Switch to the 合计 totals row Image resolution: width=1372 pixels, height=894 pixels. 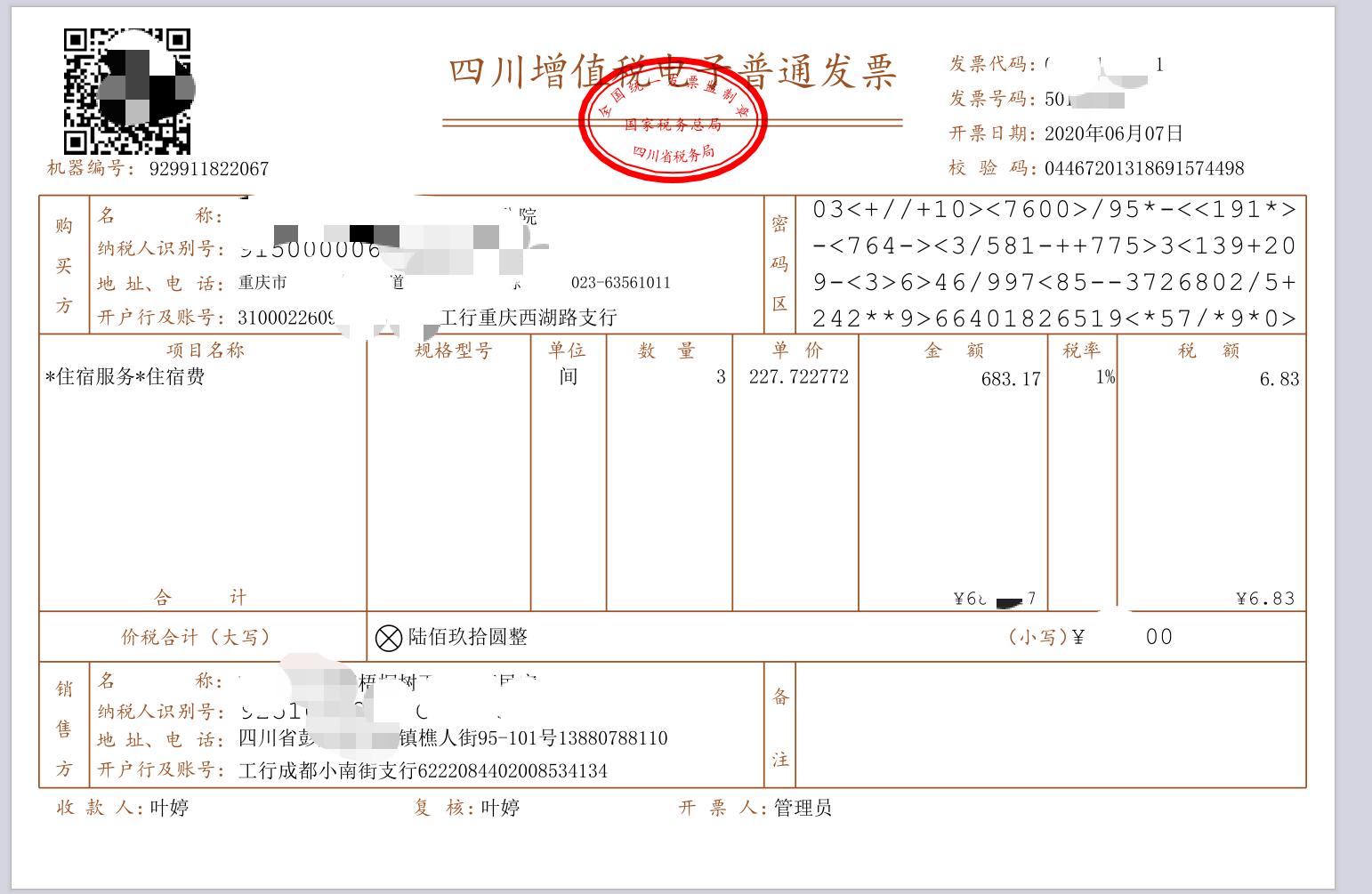point(200,596)
